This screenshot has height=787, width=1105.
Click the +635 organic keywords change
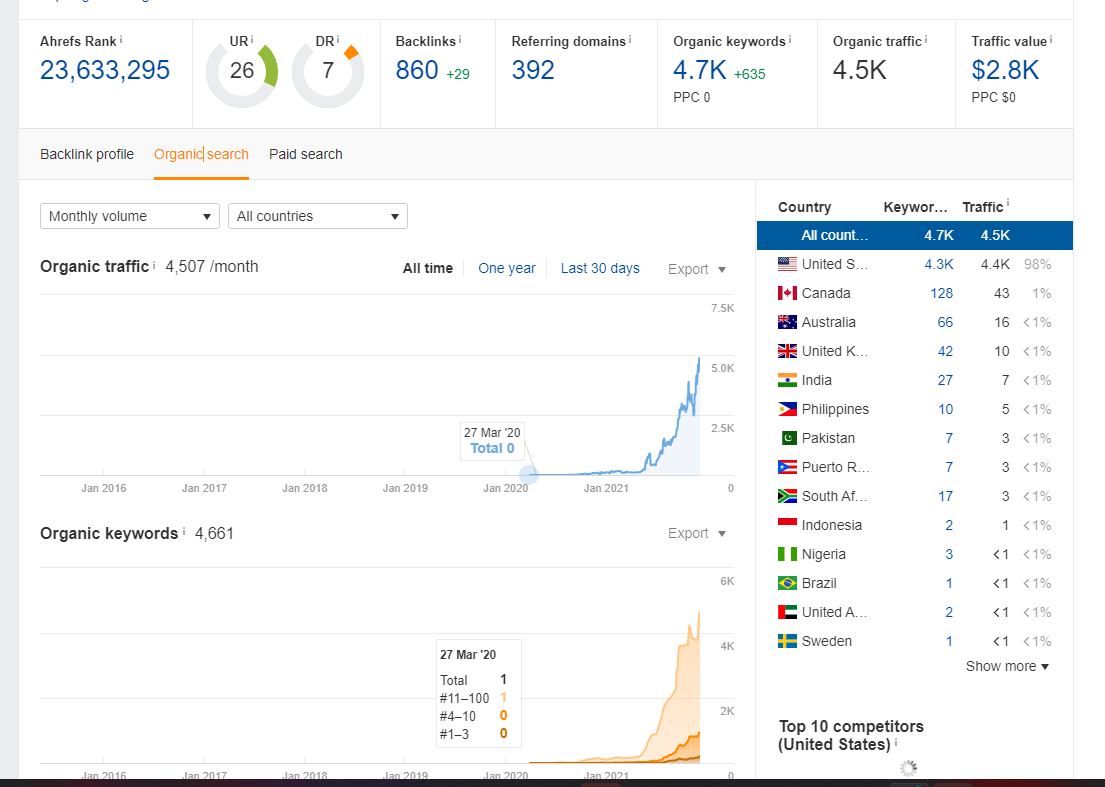coord(749,74)
